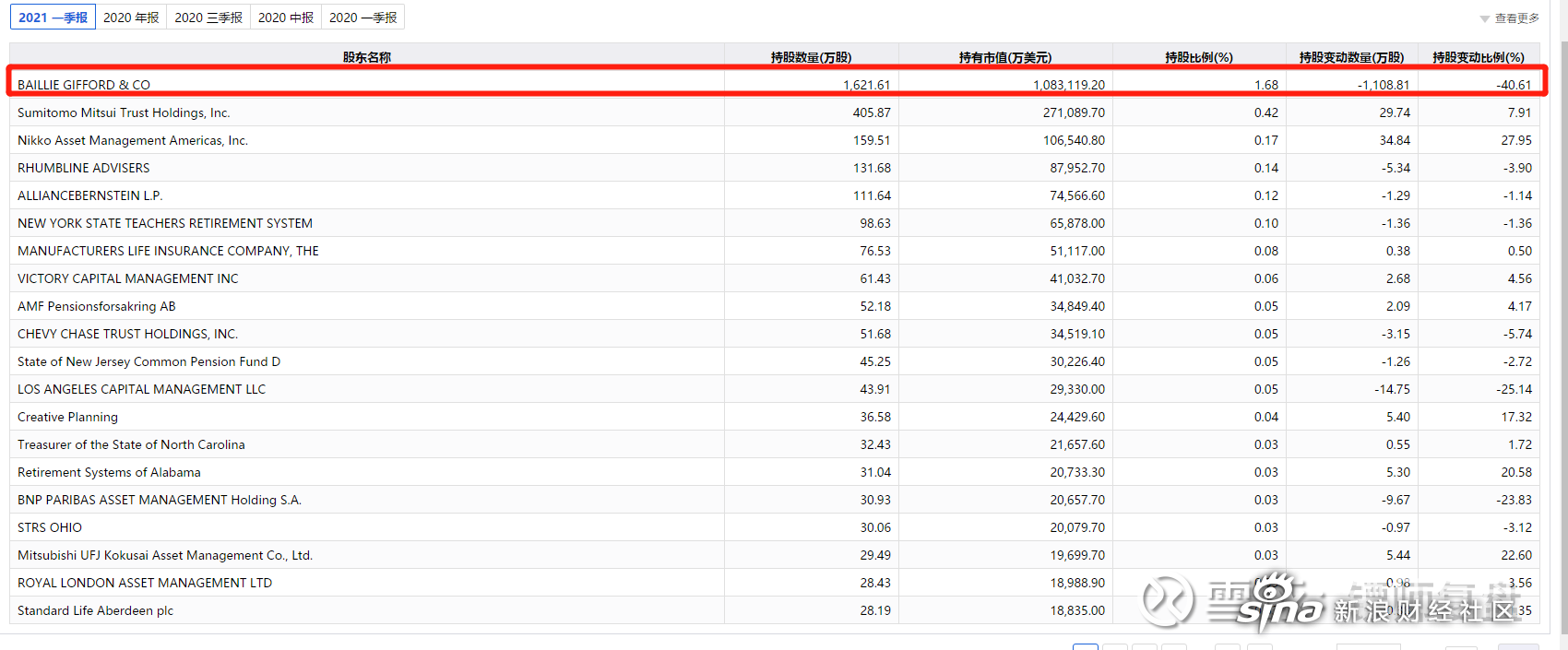
Task: Click Victory Capital's change ratio 4.56
Action: (x=1520, y=278)
